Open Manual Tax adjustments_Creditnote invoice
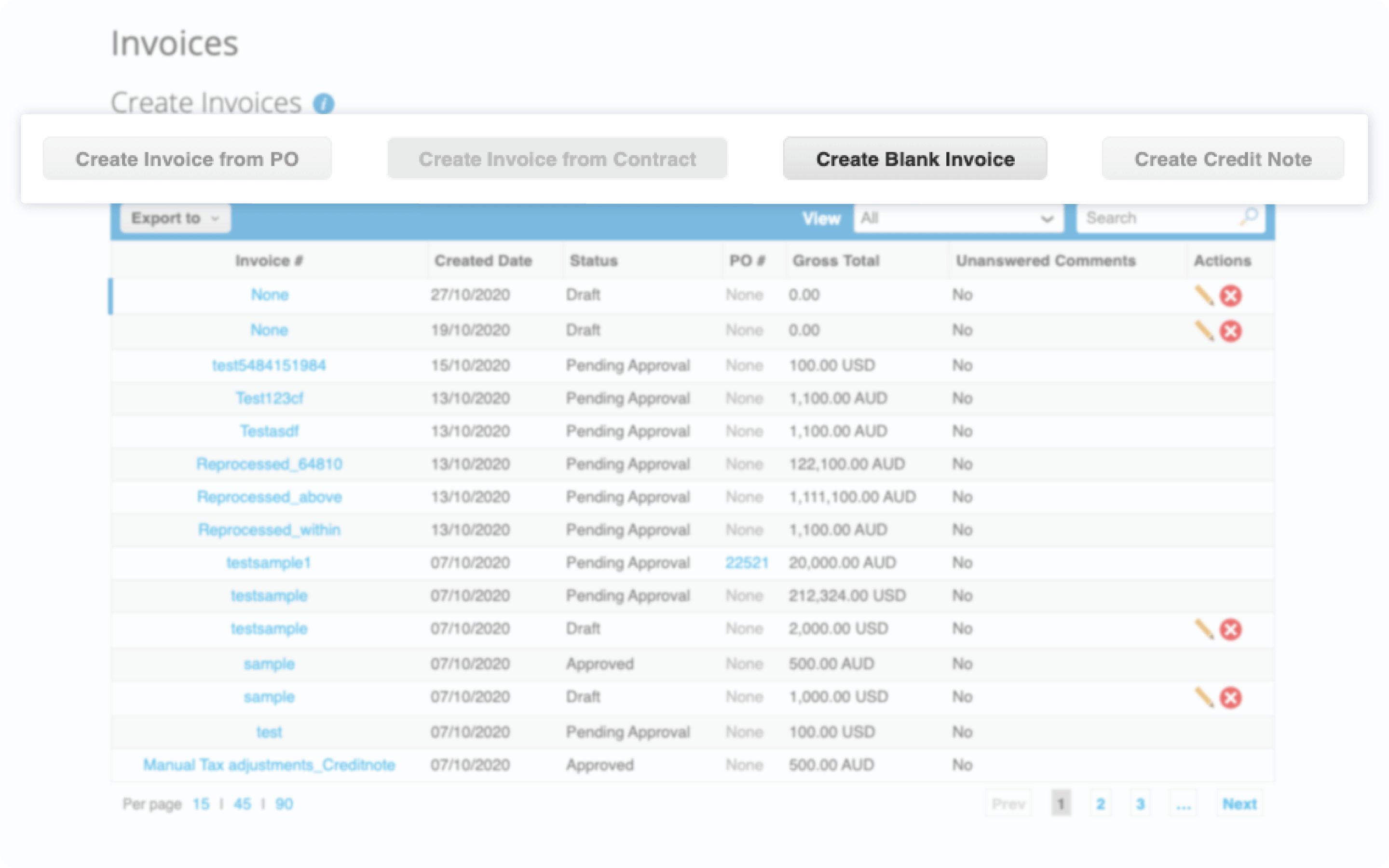The width and height of the screenshot is (1389, 868). pyautogui.click(x=269, y=764)
